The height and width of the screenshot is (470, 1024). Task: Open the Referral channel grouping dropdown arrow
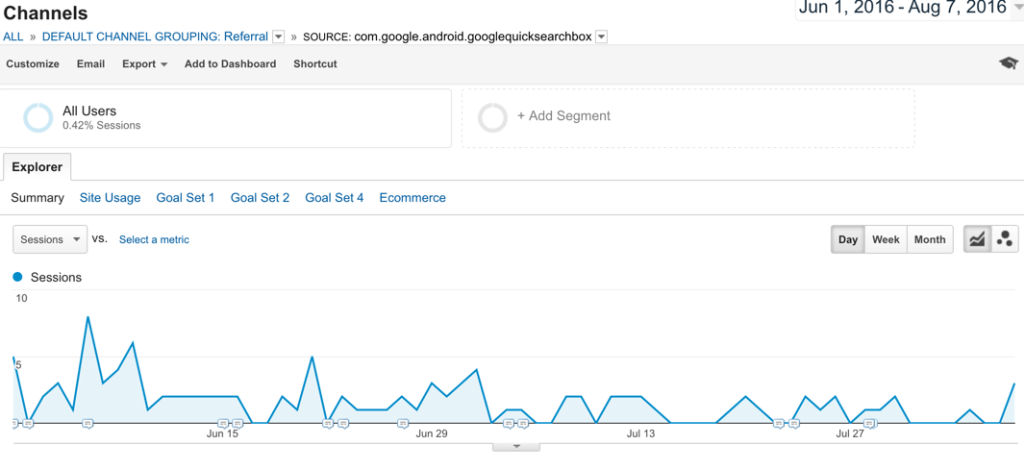tap(277, 37)
